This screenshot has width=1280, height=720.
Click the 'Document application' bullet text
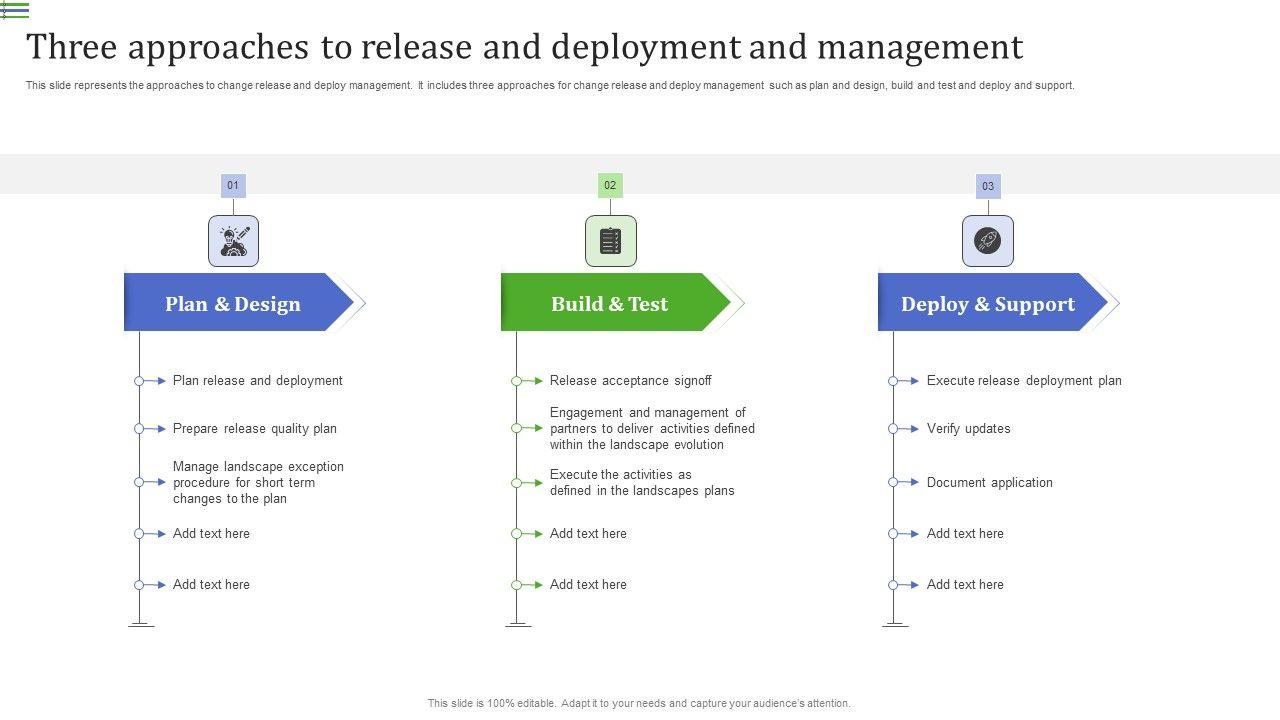coord(989,483)
